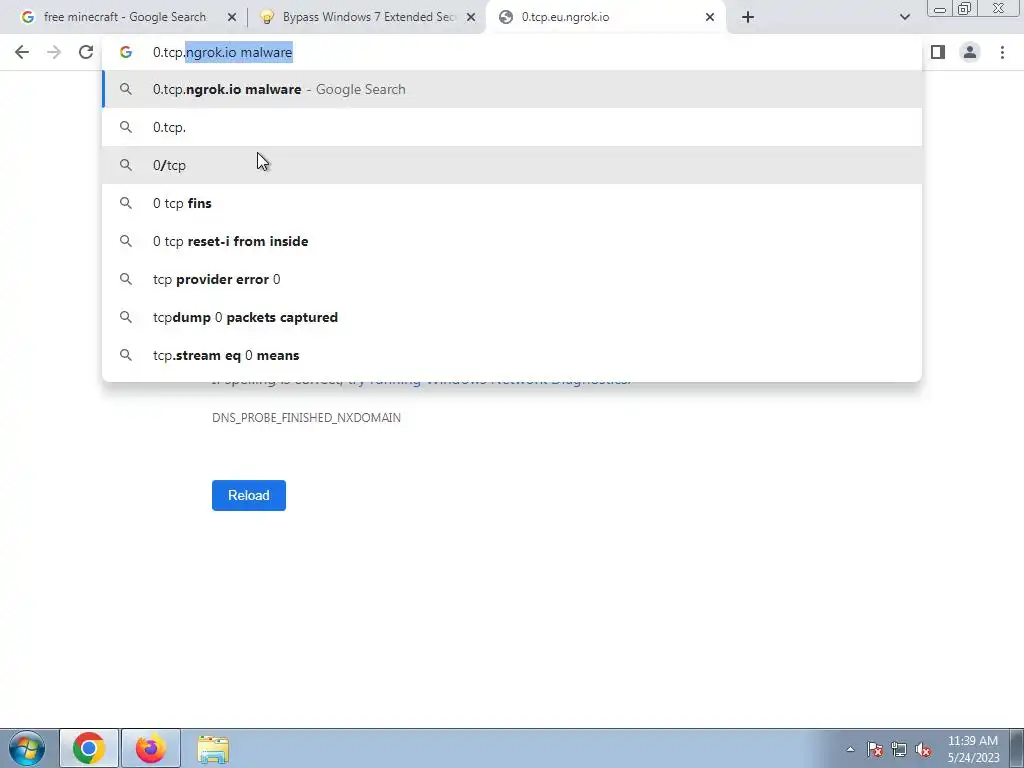Toggle the side panel icon

click(938, 52)
